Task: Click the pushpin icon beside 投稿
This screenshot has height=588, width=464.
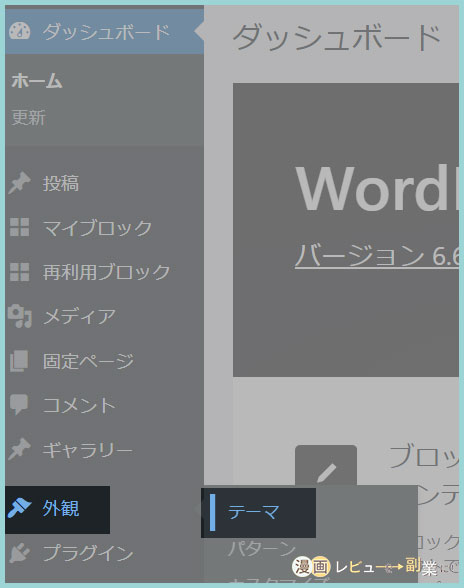Action: 20,183
